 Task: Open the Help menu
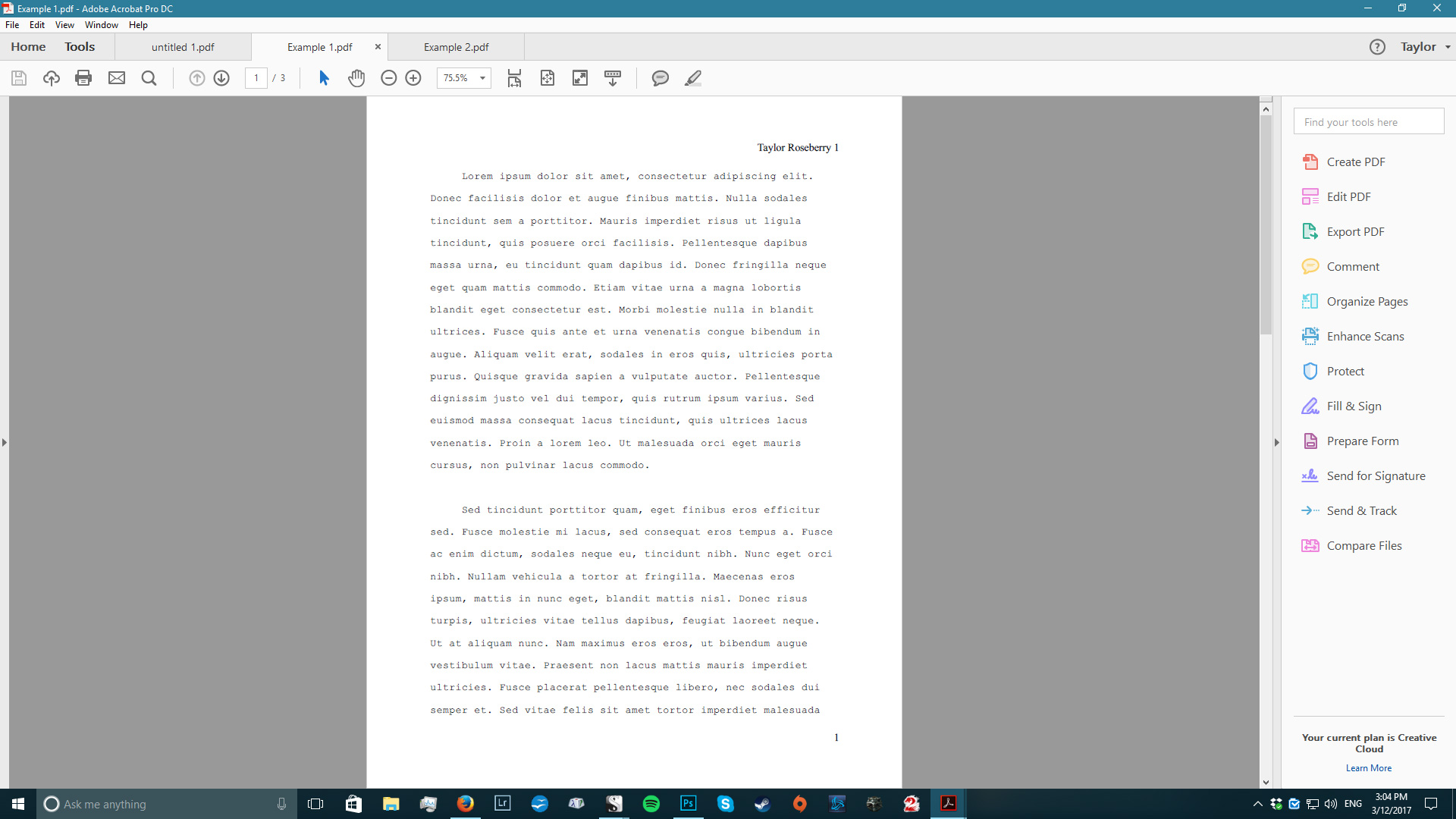[138, 25]
